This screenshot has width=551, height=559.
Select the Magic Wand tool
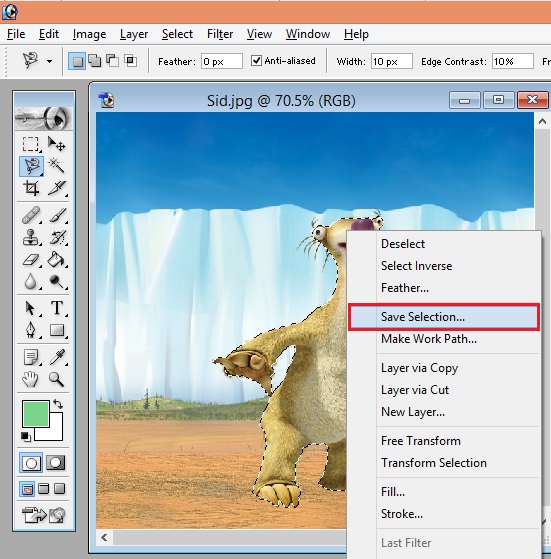pos(56,166)
